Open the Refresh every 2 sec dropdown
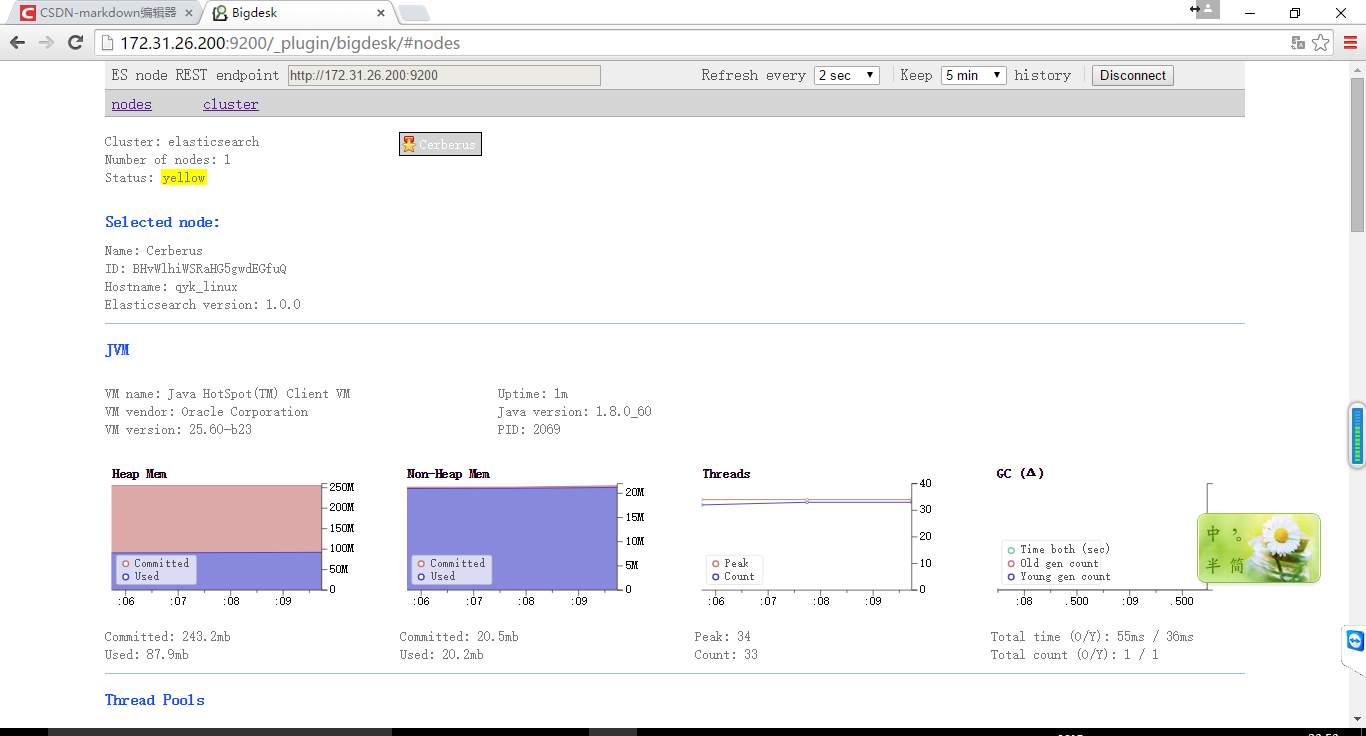1366x736 pixels. click(x=847, y=75)
